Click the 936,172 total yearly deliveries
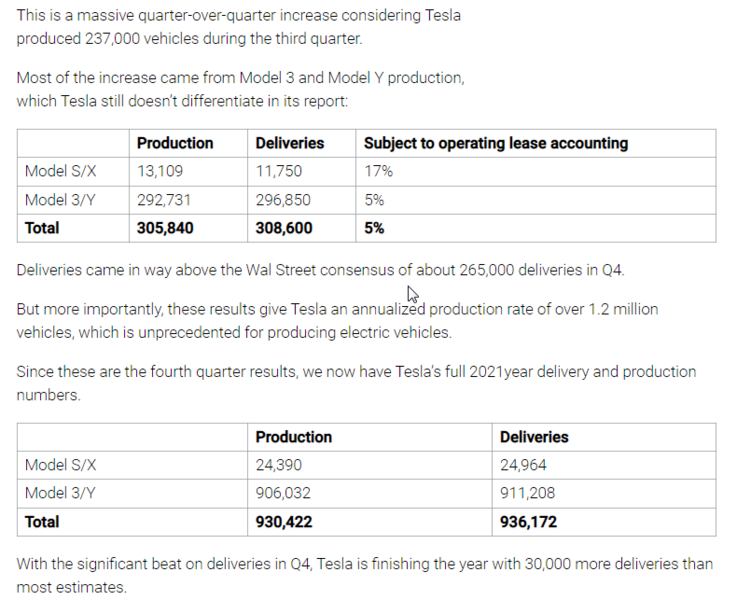The image size is (737, 600). point(528,522)
